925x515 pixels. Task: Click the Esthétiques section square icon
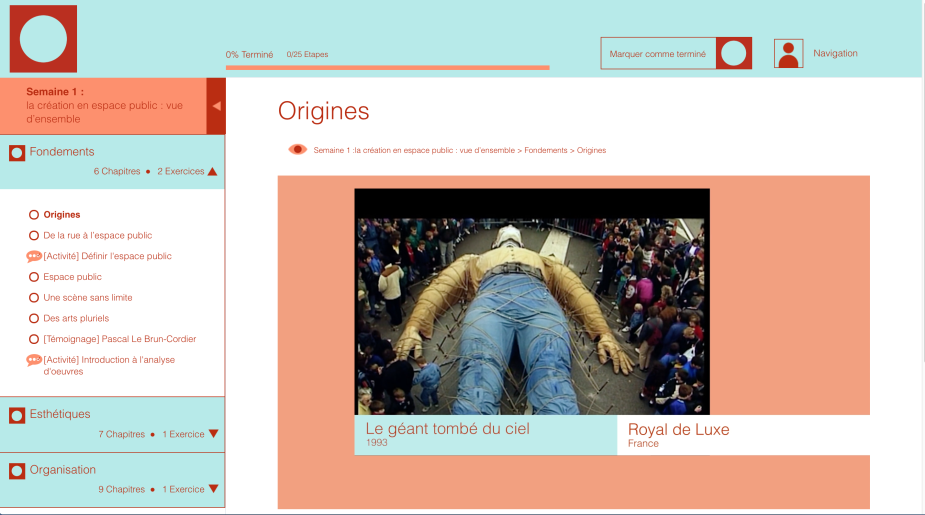click(x=17, y=415)
